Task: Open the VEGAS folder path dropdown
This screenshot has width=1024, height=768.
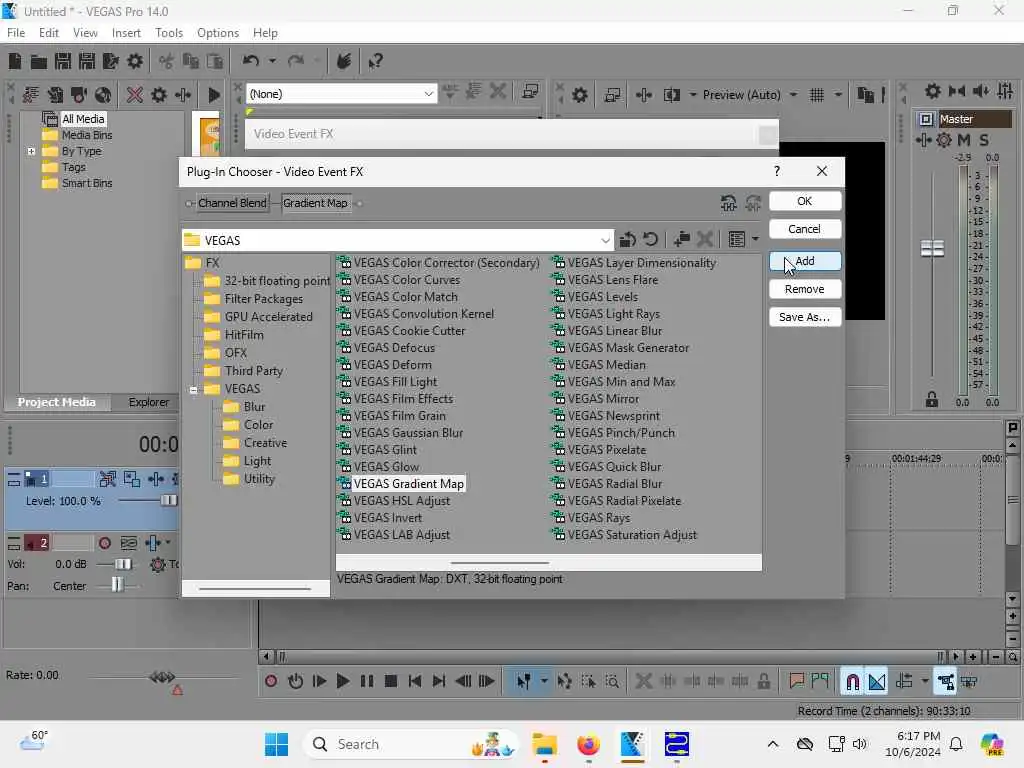Action: (x=605, y=240)
